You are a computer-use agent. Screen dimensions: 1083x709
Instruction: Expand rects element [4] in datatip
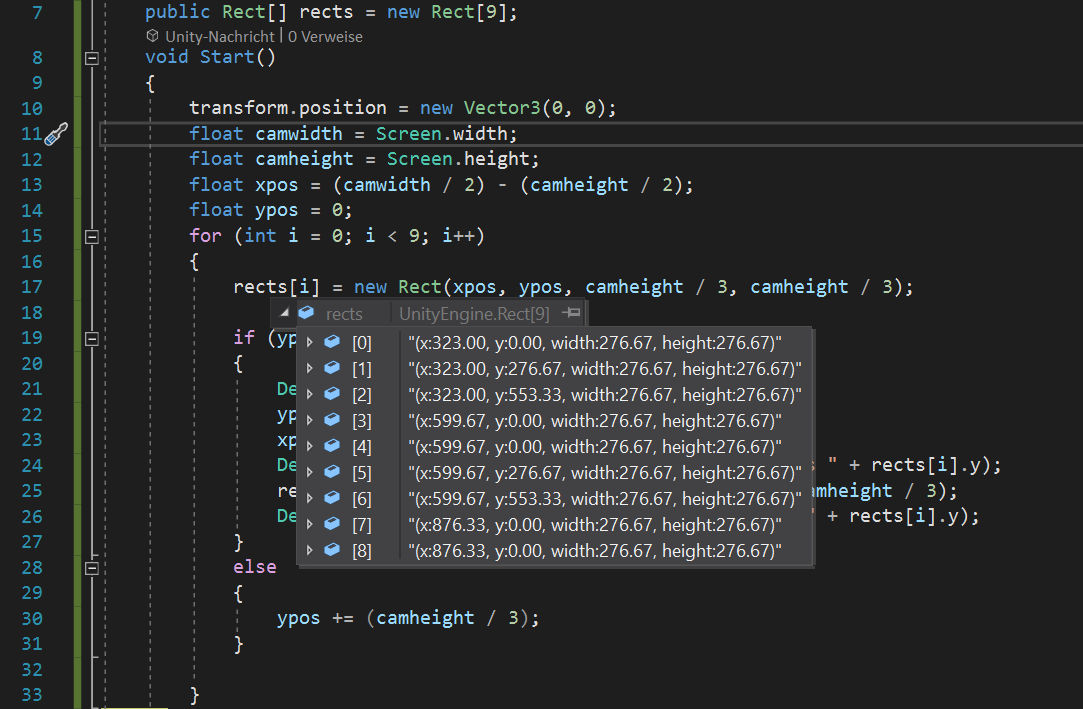coord(310,447)
